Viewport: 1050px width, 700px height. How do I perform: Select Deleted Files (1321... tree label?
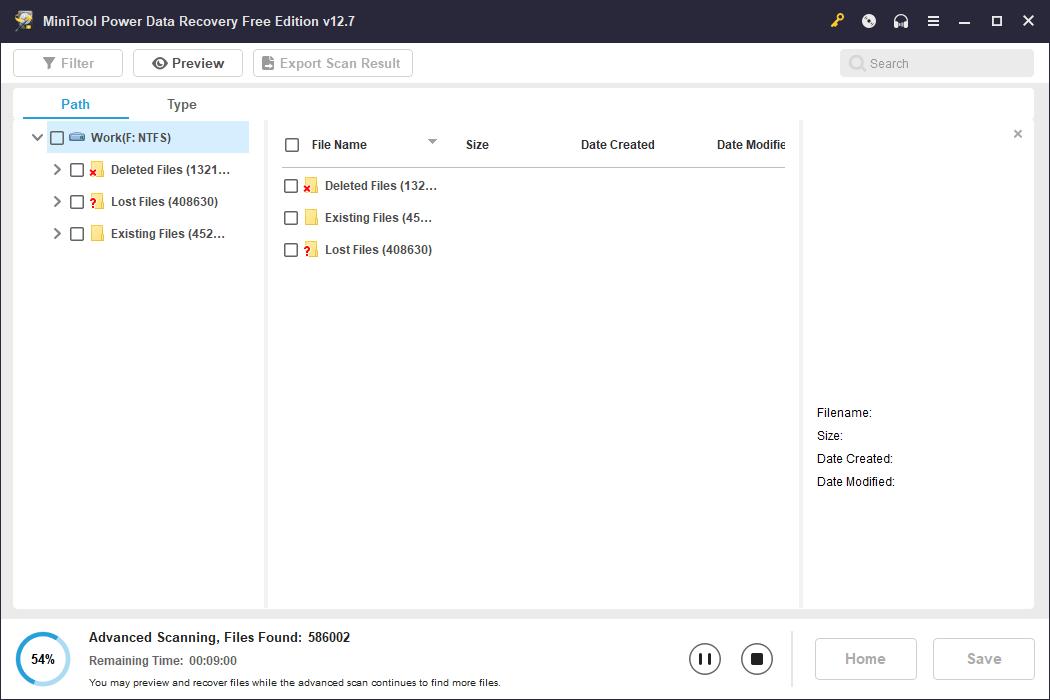170,169
